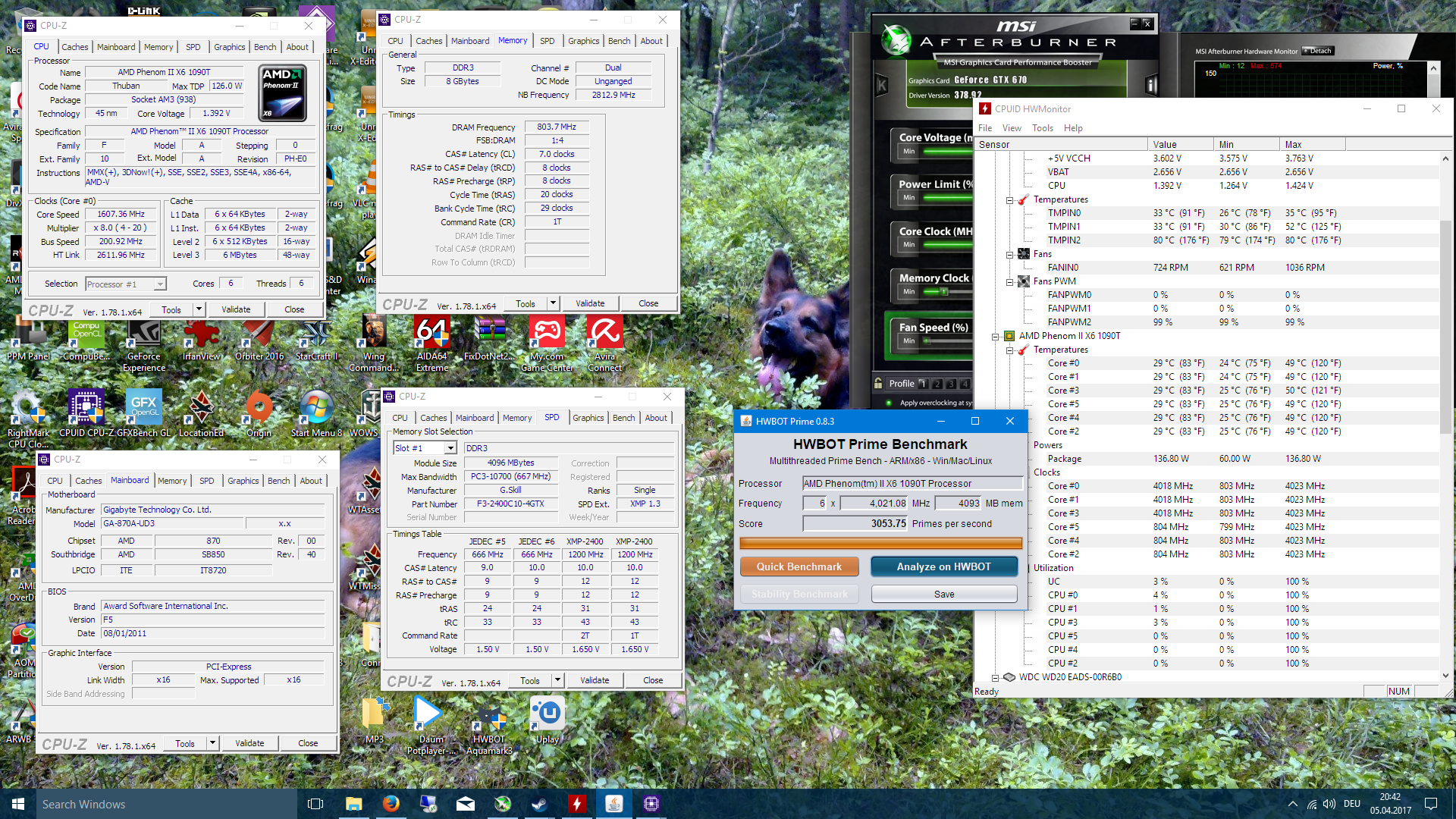Open CPUID CPU-Z desktop shortcut
Screen dimensions: 1456x819
[86, 414]
